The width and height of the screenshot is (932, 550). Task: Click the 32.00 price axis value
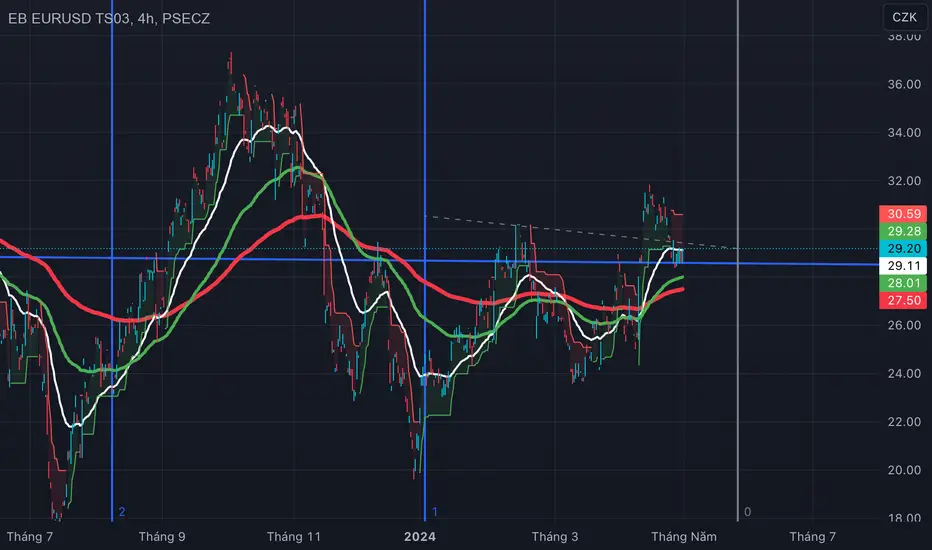[904, 181]
